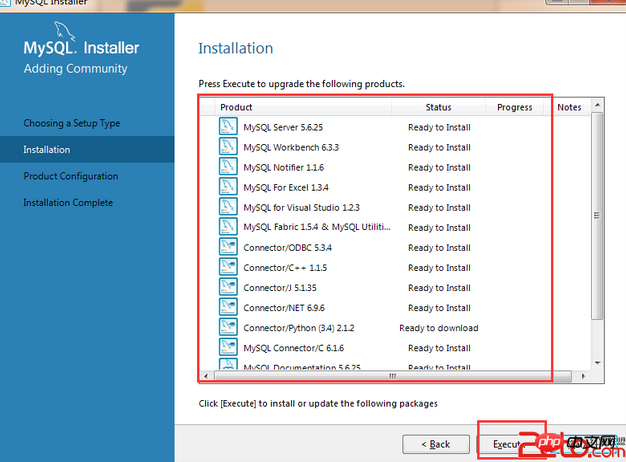Viewport: 626px width, 462px height.
Task: Click the Notes column header
Action: coord(569,107)
